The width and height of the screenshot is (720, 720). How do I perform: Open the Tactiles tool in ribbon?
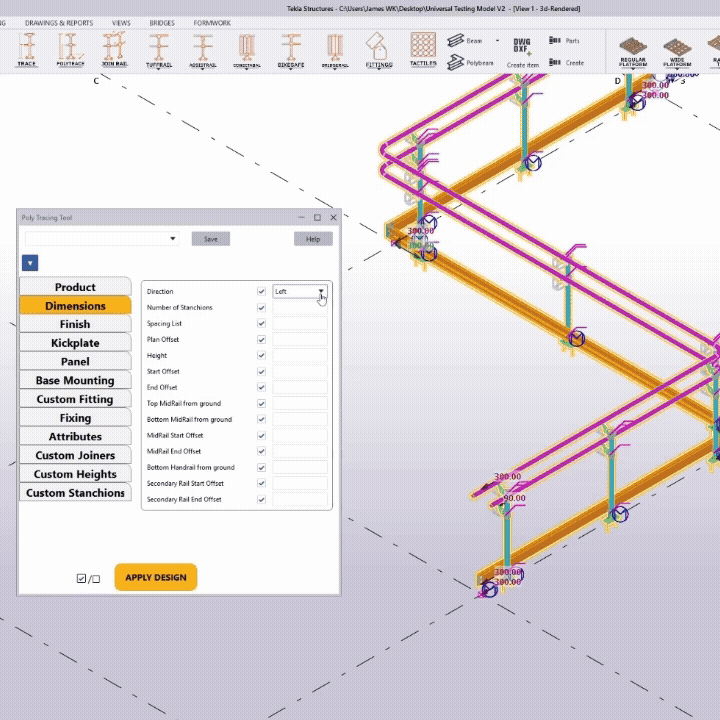coord(423,49)
